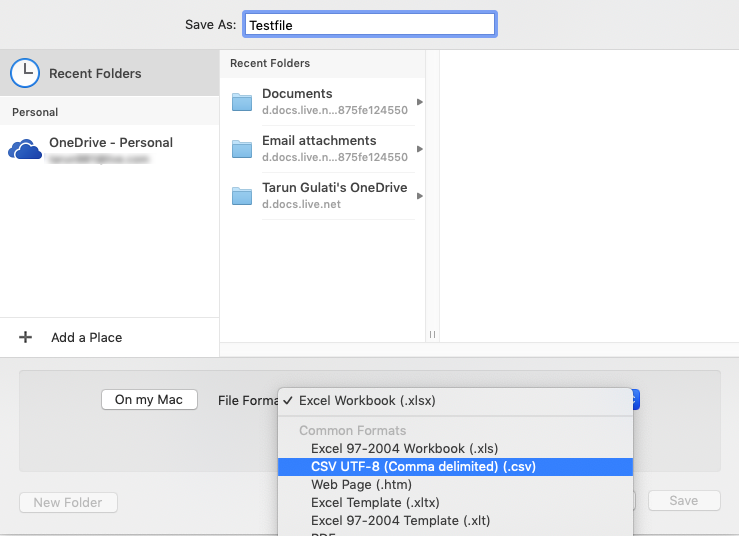This screenshot has height=536, width=739.
Task: Expand Tarun Gulati's OneDrive arrow
Action: 419,196
